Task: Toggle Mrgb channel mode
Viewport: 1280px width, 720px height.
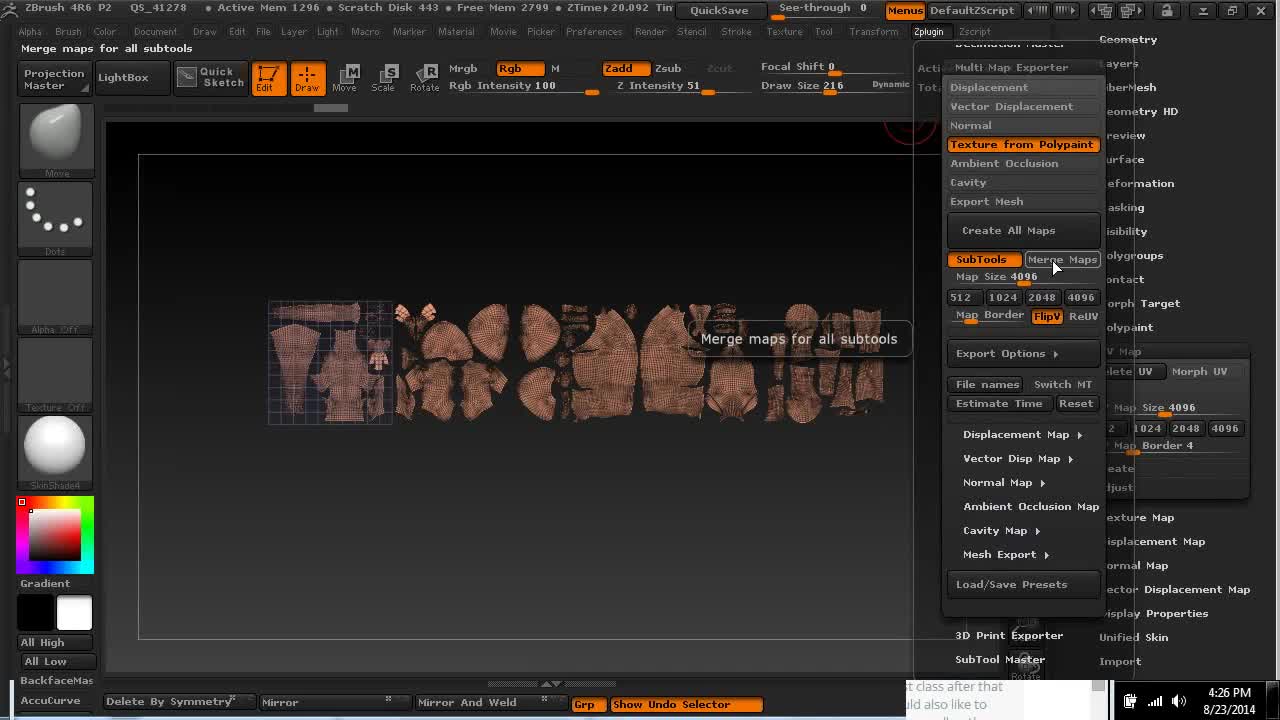Action: point(463,68)
